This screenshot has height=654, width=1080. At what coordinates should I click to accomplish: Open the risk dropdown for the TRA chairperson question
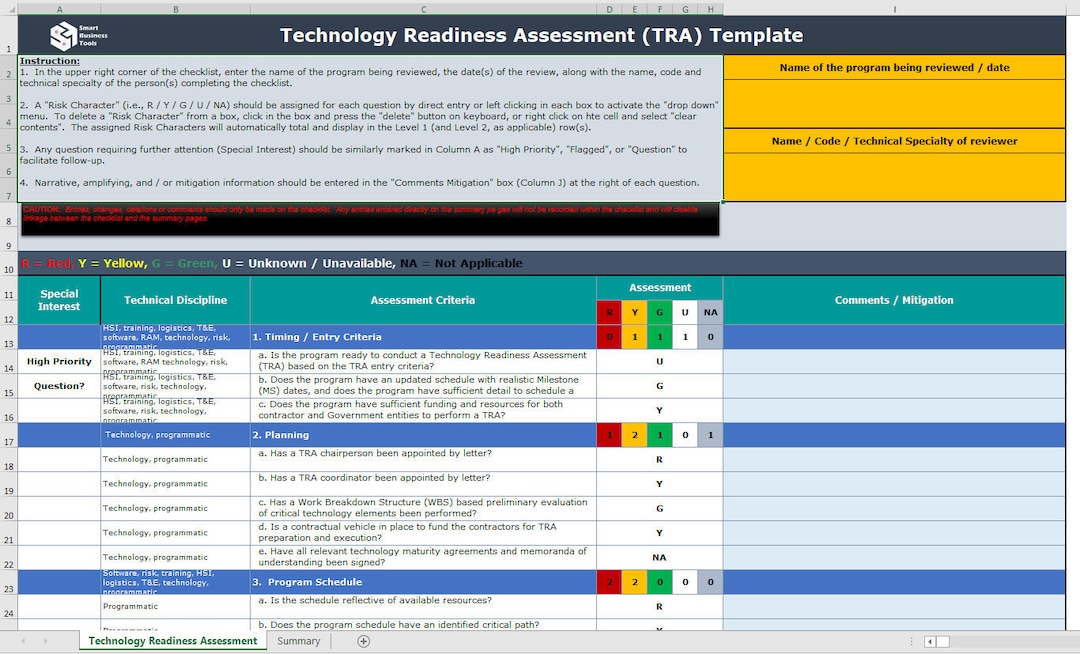[657, 459]
